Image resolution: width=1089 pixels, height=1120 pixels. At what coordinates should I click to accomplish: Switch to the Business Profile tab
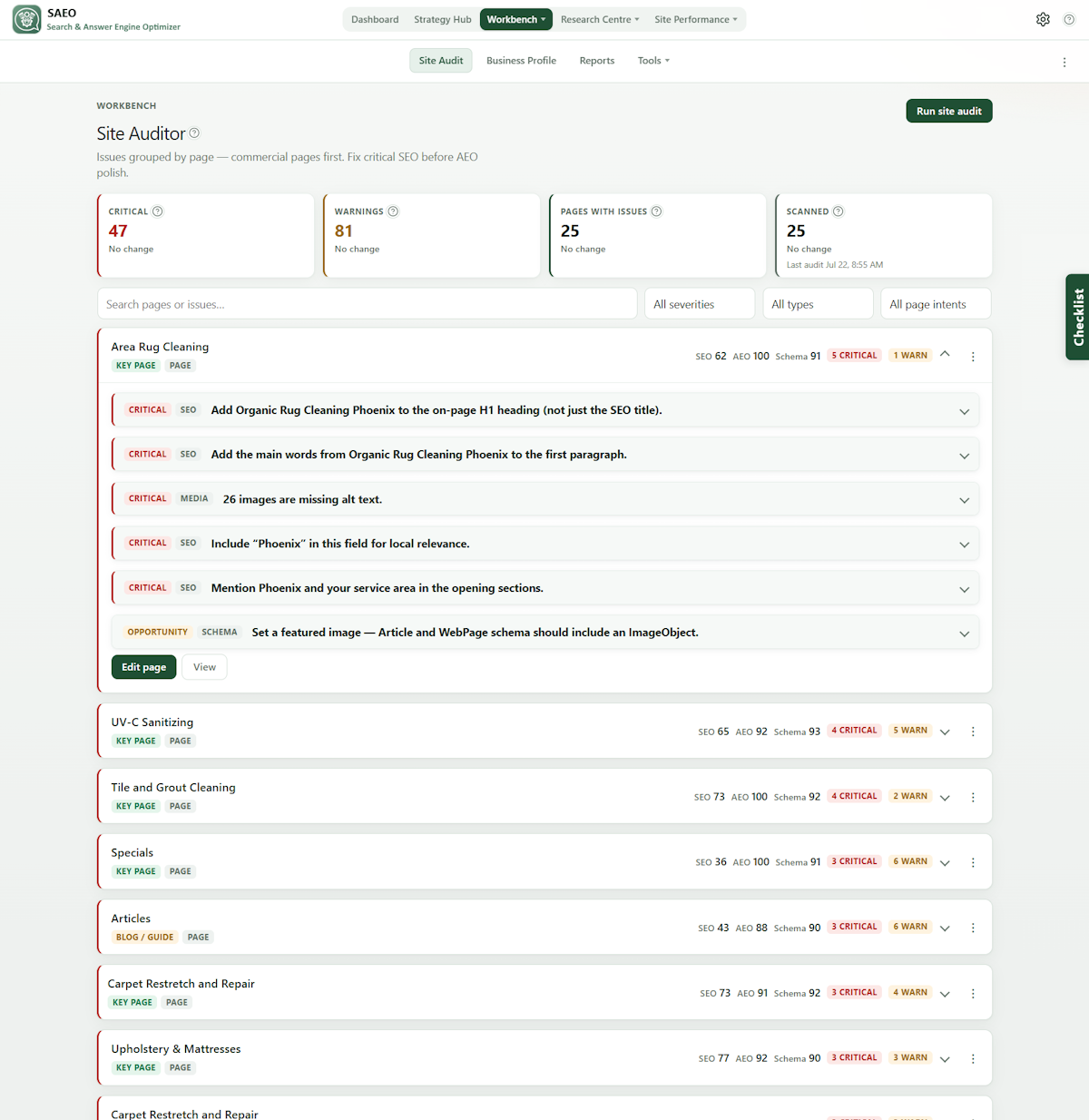(x=521, y=61)
